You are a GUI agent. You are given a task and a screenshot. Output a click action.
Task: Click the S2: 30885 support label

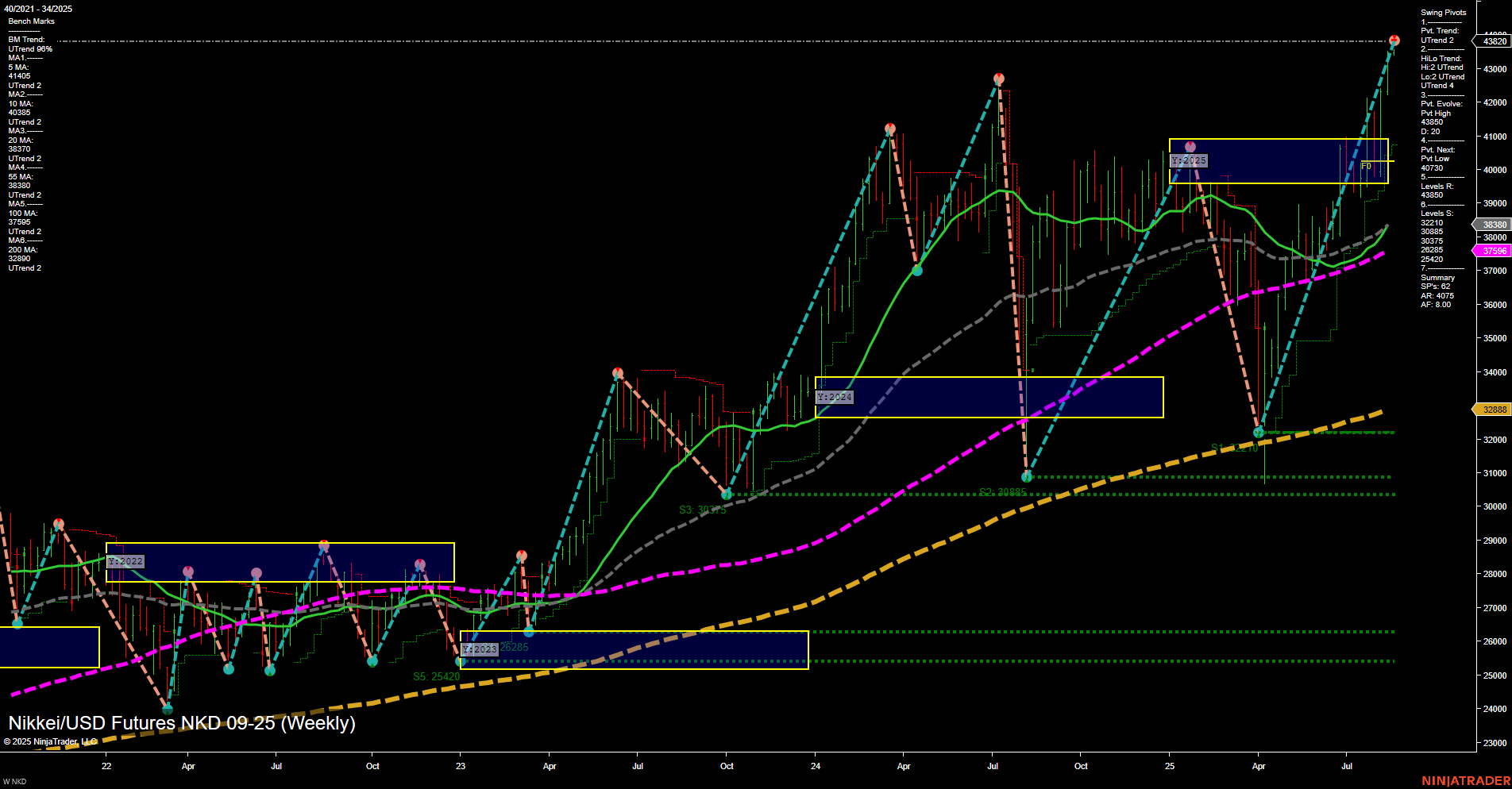click(x=1003, y=491)
